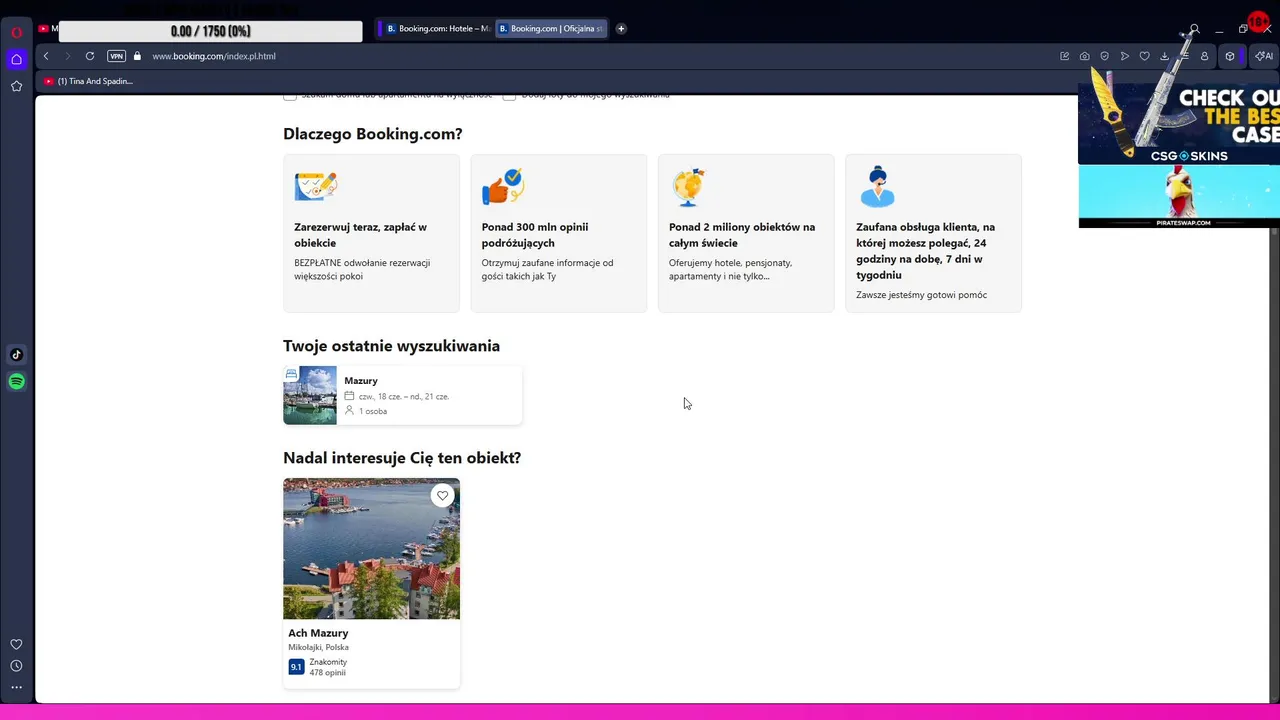Open the sidebar history clock icon

16,666
